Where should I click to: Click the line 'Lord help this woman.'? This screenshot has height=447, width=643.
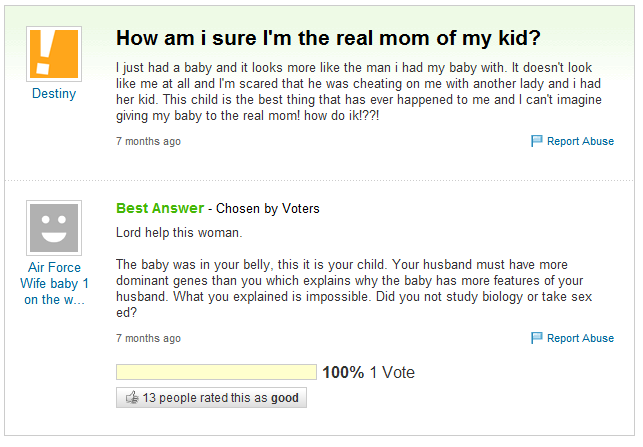pyautogui.click(x=179, y=233)
